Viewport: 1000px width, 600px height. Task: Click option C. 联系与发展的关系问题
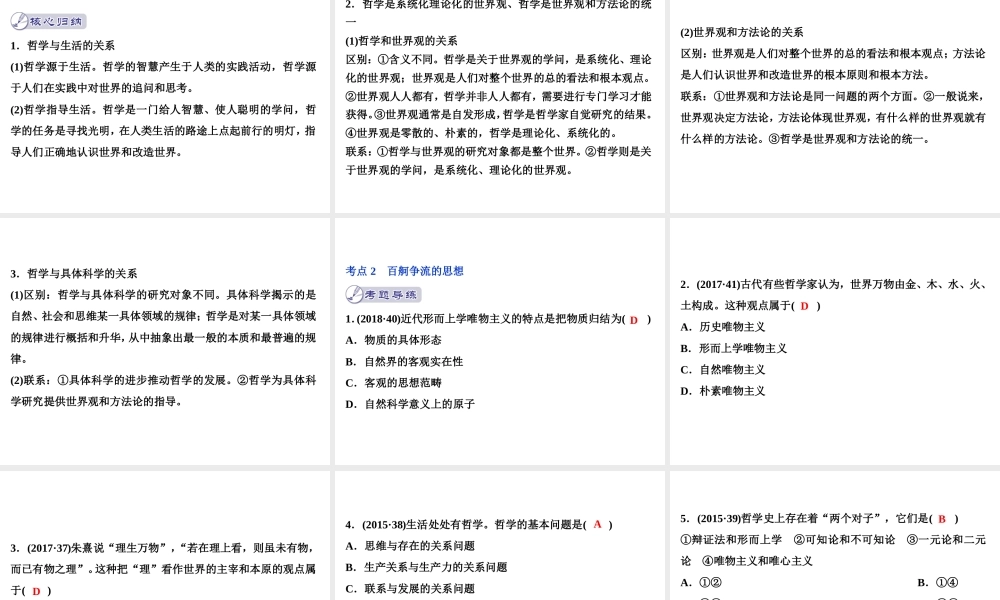pyautogui.click(x=410, y=589)
